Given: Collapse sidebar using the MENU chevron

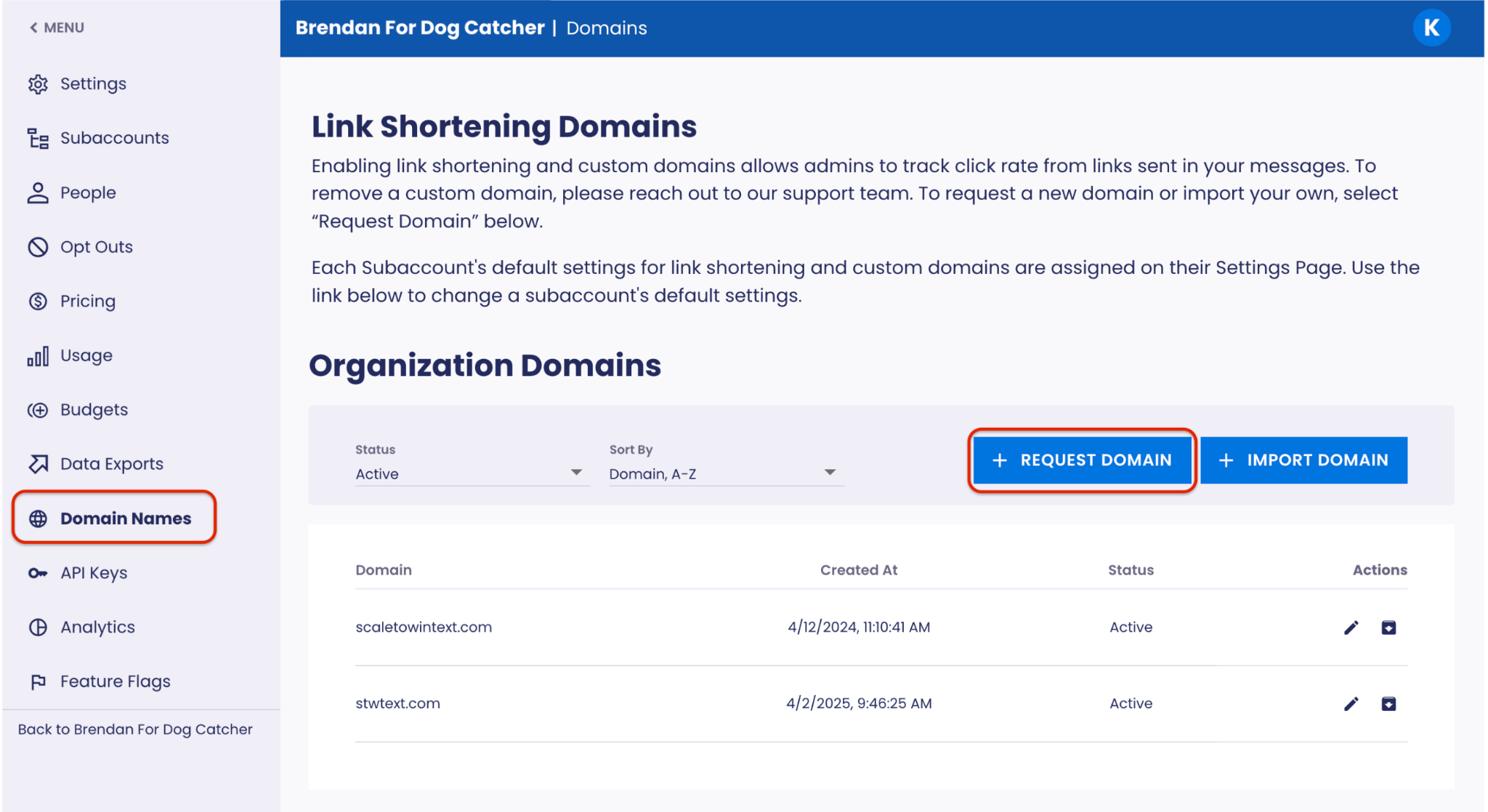Looking at the screenshot, I should 33,28.
